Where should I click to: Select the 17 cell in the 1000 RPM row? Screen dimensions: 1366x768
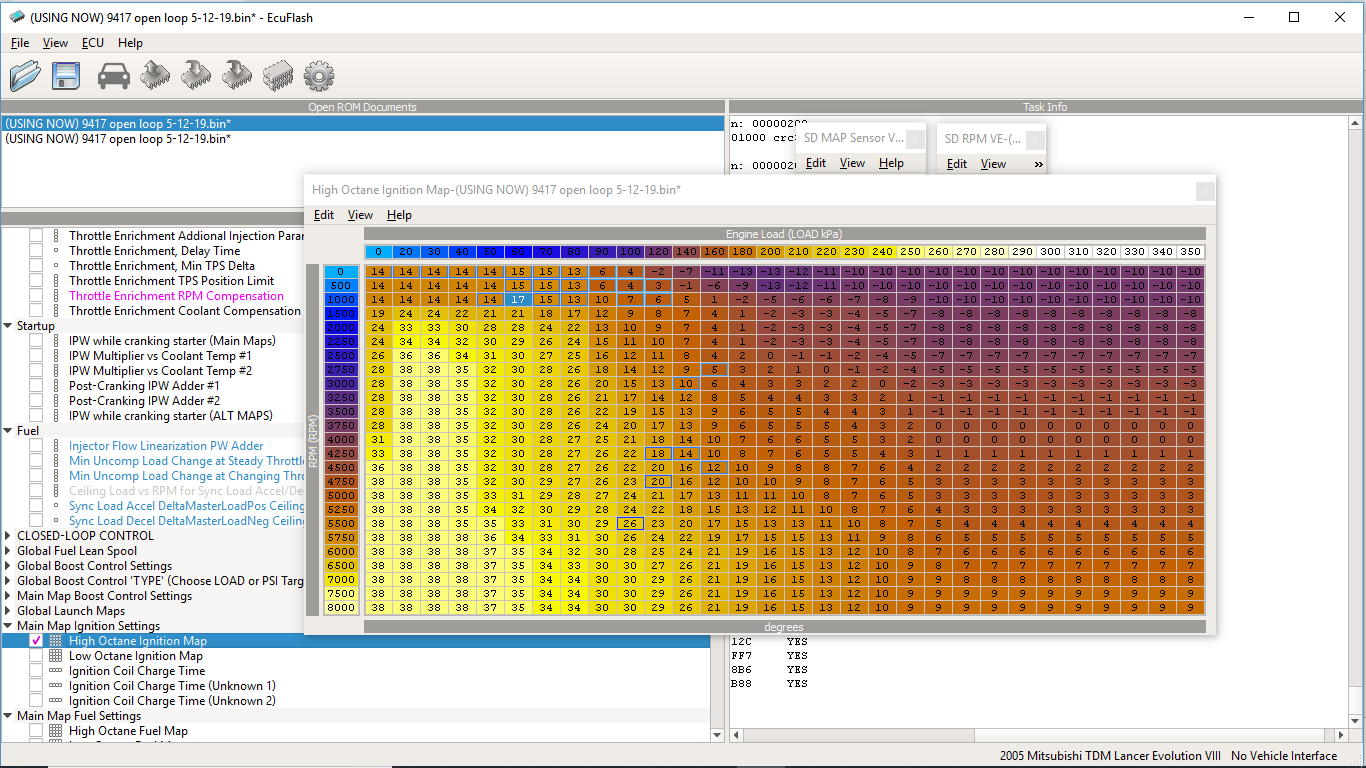(x=517, y=299)
